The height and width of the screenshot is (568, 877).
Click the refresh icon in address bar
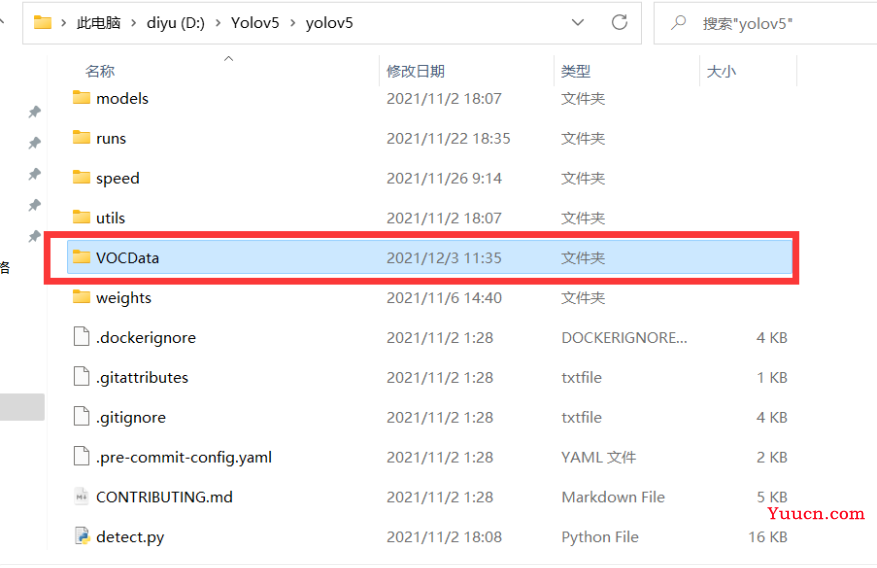(x=619, y=22)
